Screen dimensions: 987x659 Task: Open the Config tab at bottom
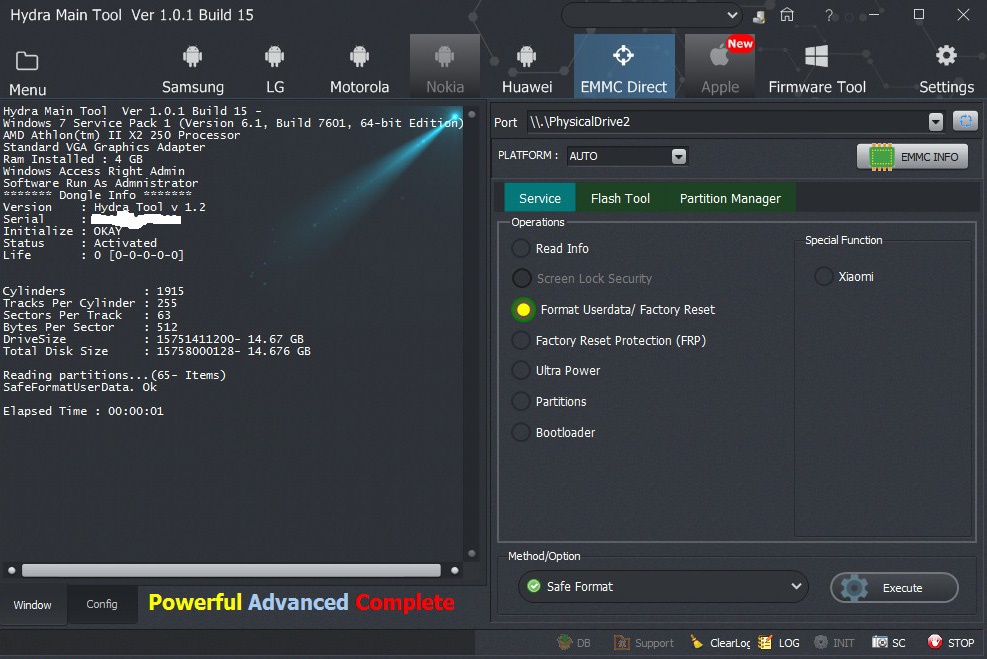click(102, 604)
